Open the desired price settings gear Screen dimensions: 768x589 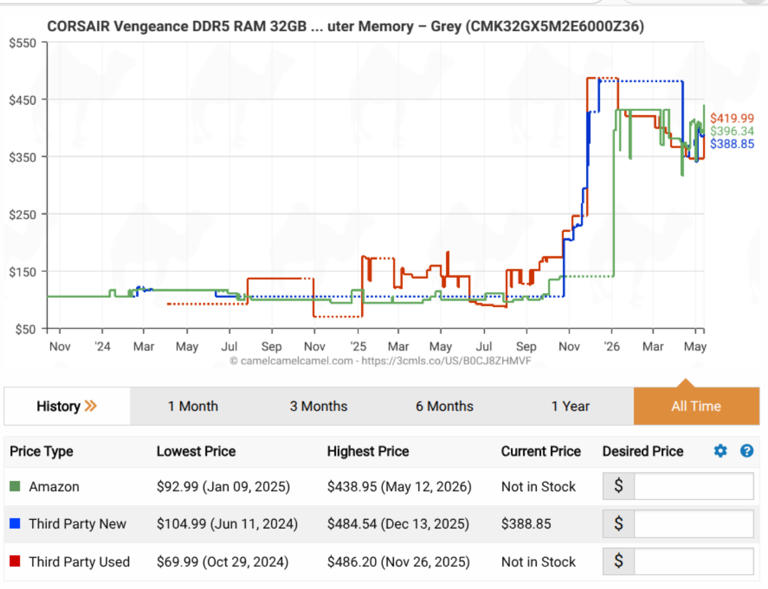pyautogui.click(x=720, y=450)
